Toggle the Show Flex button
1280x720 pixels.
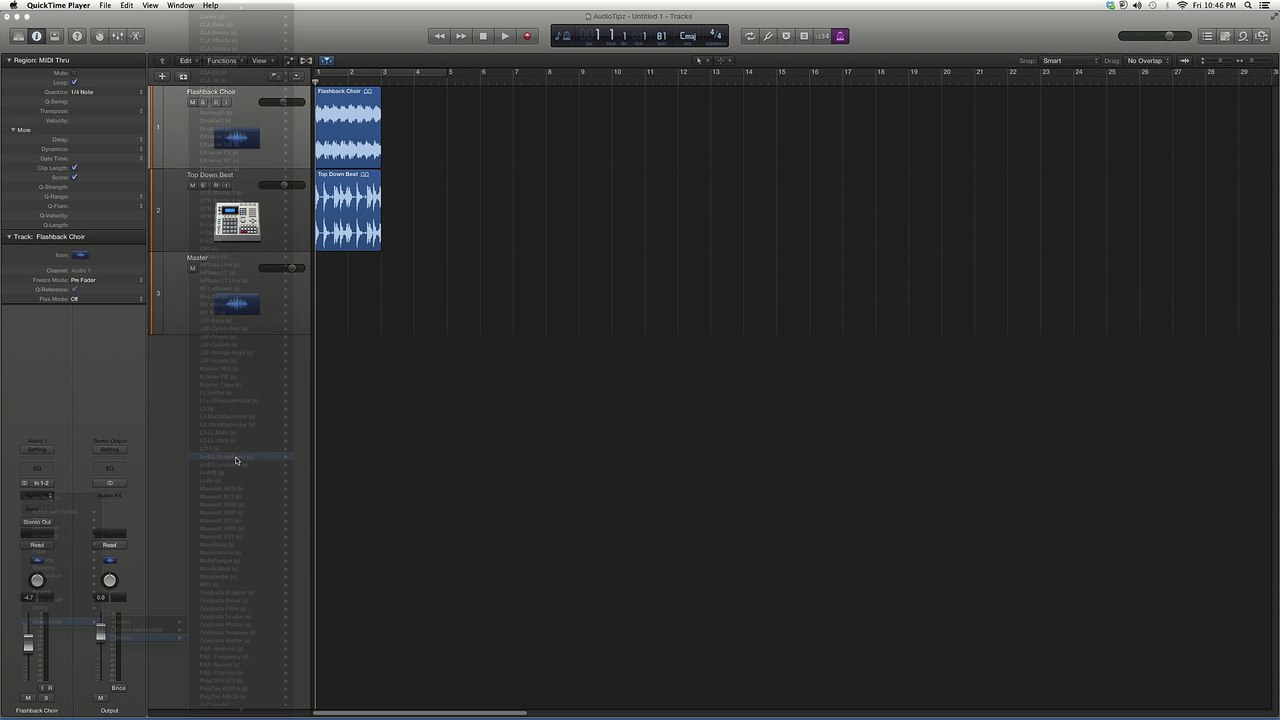[x=306, y=61]
